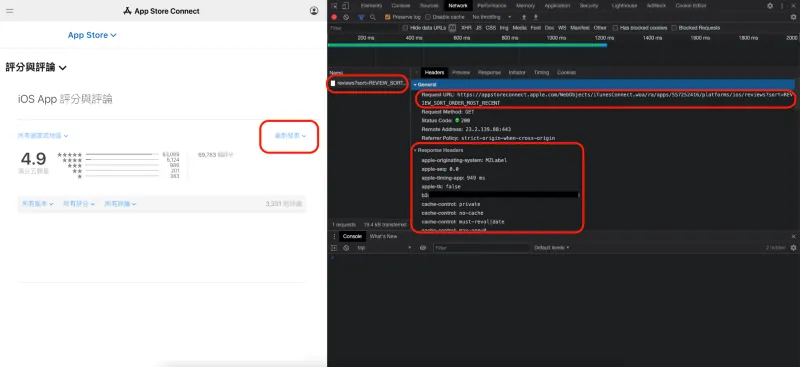Select the XHR request type filter

466,28
